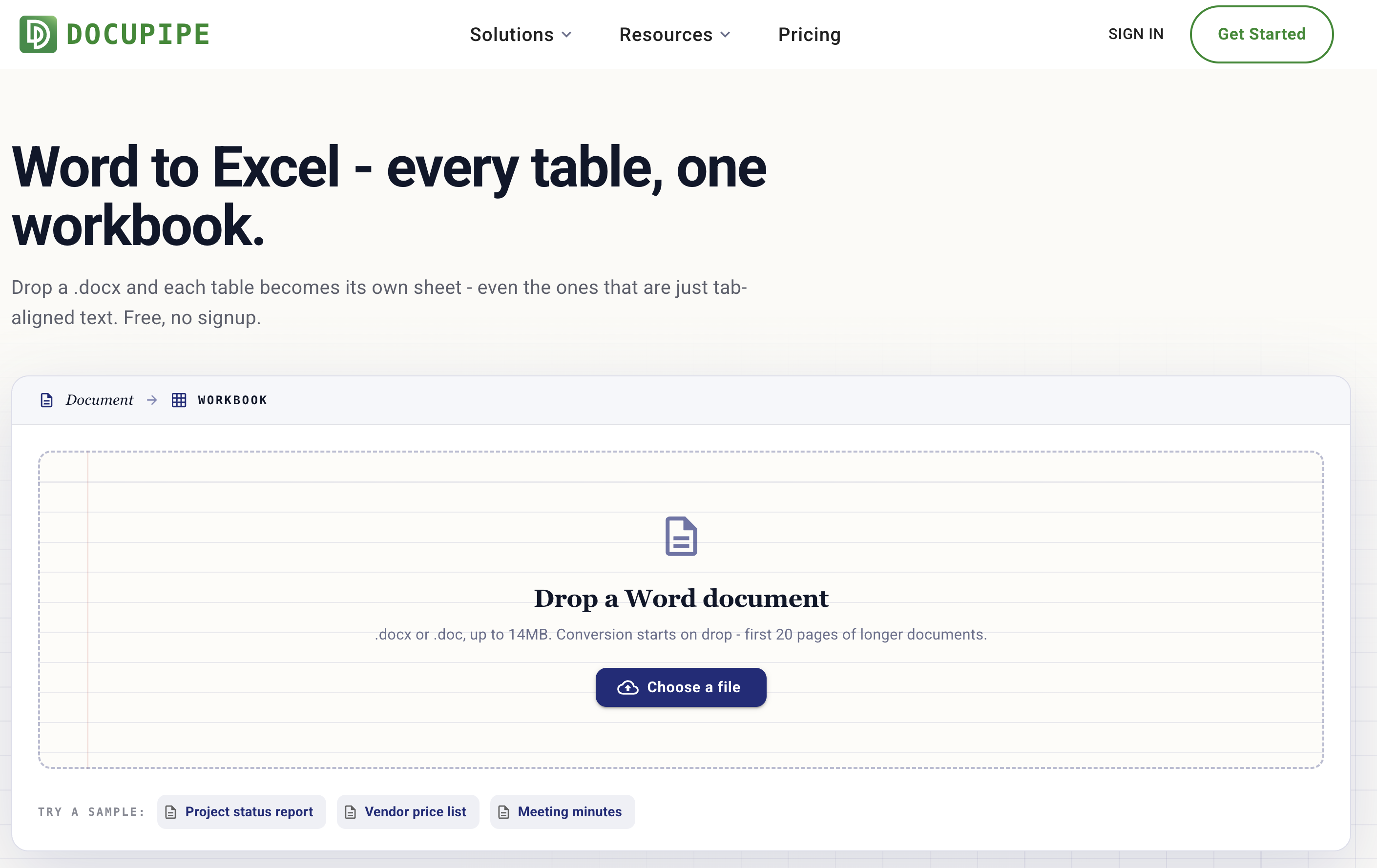Expand the Solutions menu
The height and width of the screenshot is (868, 1377).
click(521, 34)
